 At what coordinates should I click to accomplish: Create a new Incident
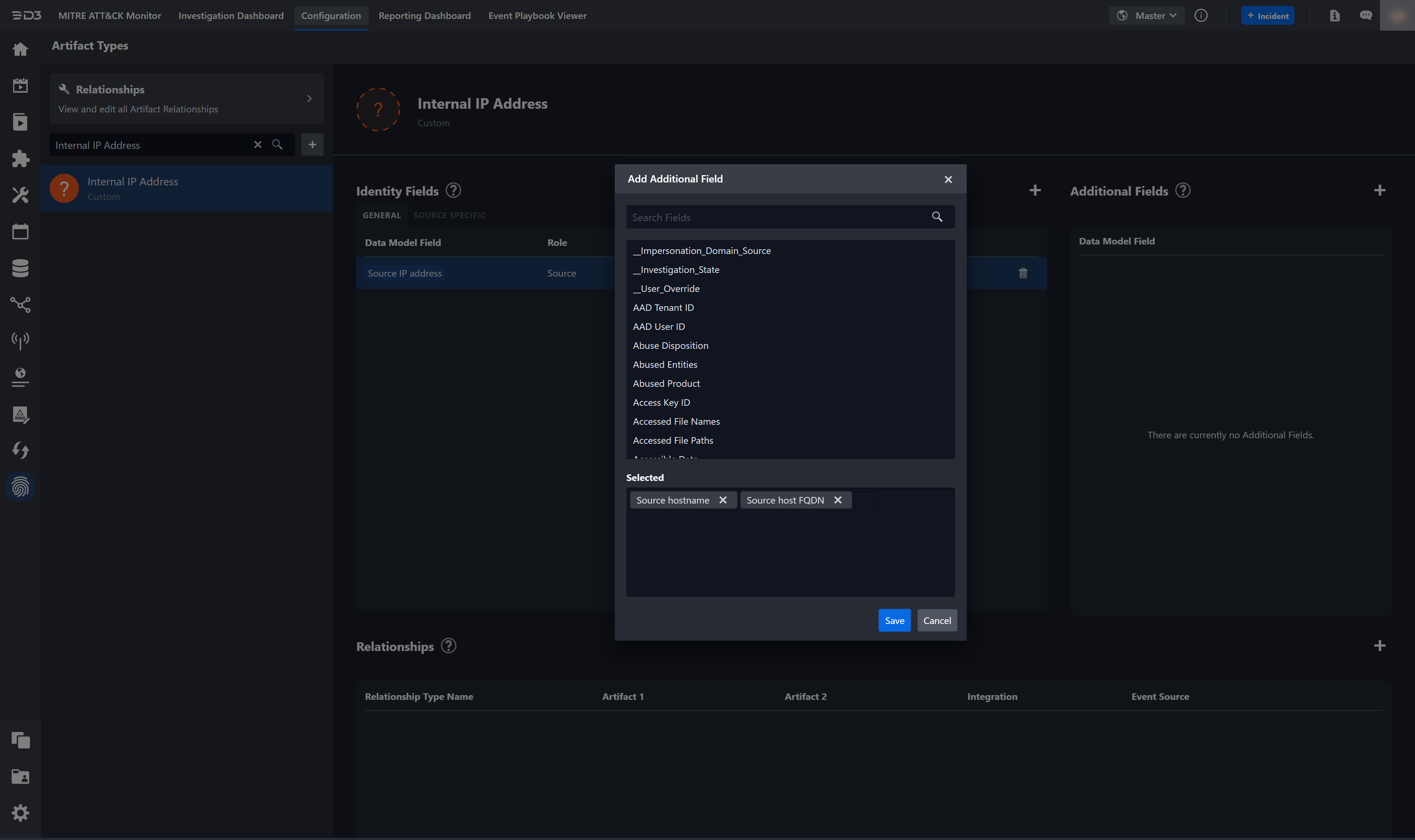1267,15
